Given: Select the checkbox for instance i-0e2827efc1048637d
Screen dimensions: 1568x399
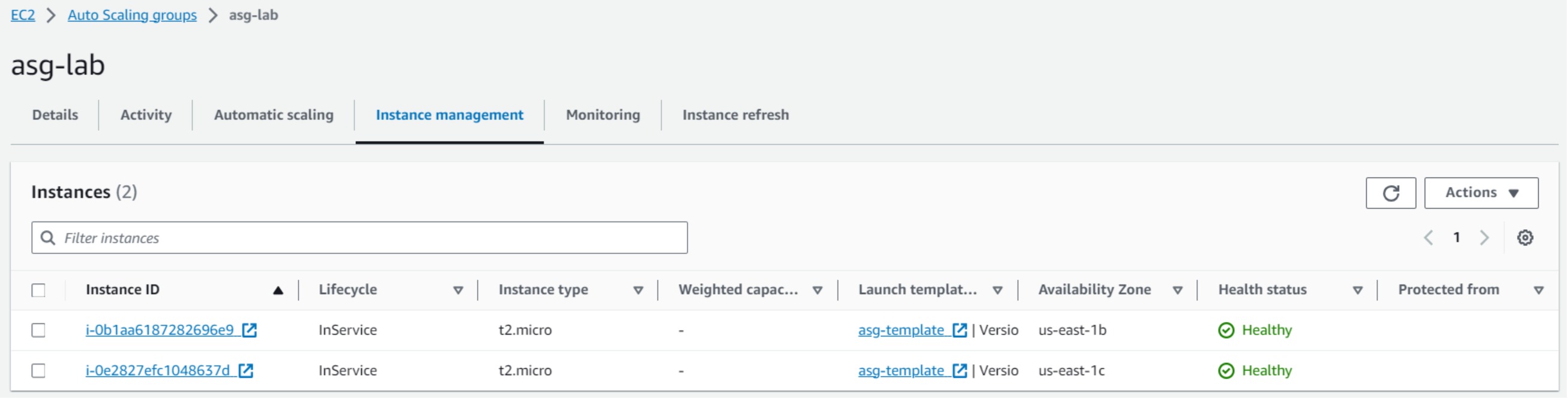Looking at the screenshot, I should (38, 371).
